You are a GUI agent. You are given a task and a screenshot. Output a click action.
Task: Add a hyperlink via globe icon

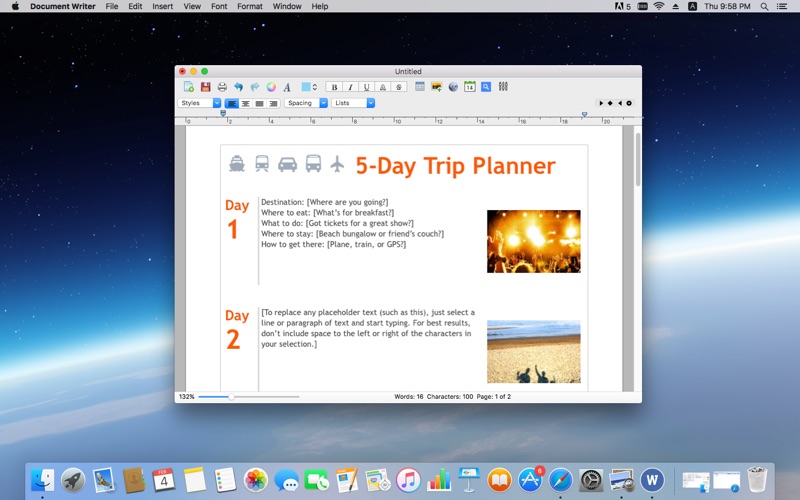coord(453,87)
